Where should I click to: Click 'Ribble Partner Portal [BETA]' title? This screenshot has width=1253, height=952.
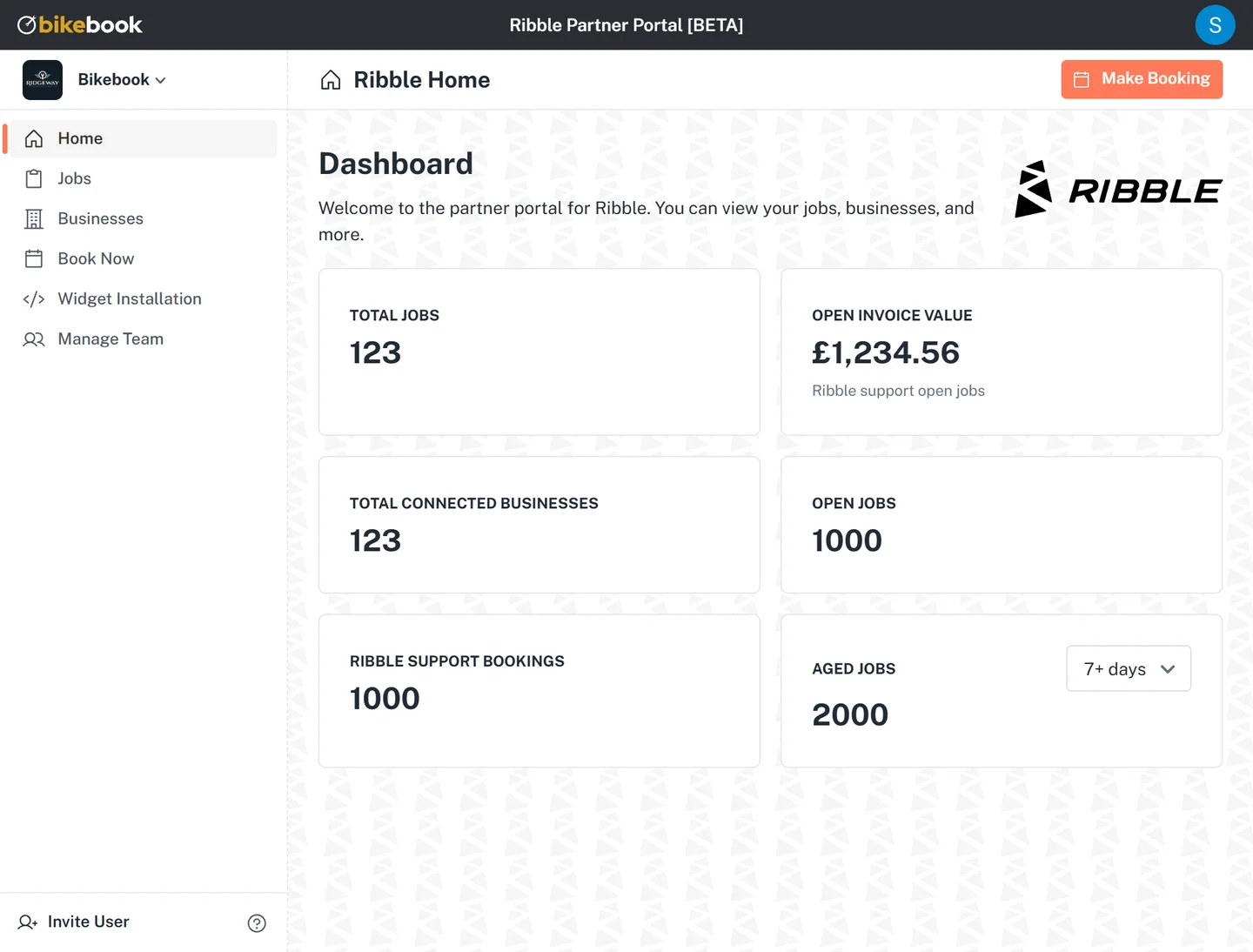point(626,25)
